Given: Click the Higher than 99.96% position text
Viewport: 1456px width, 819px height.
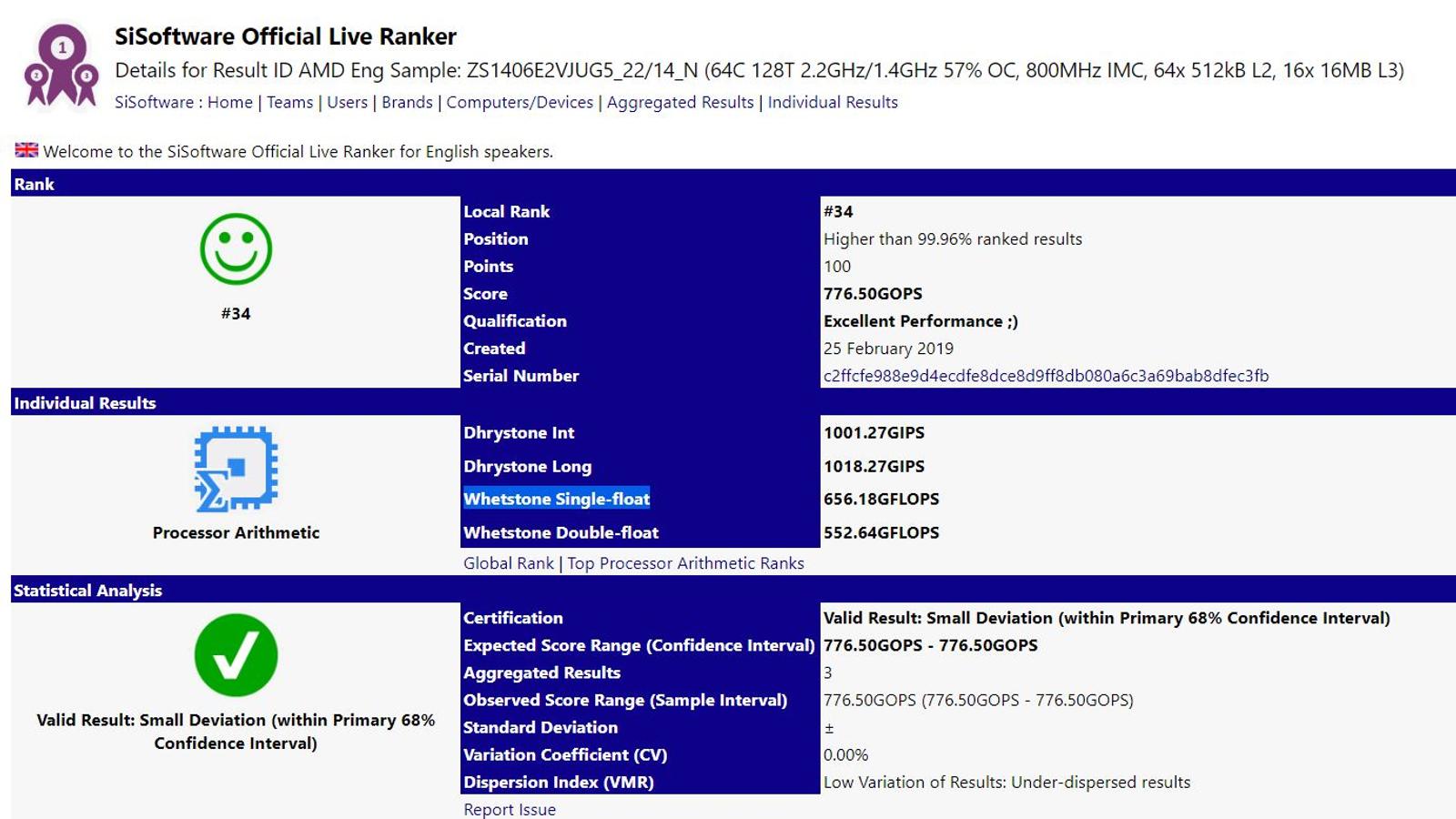Looking at the screenshot, I should point(954,239).
